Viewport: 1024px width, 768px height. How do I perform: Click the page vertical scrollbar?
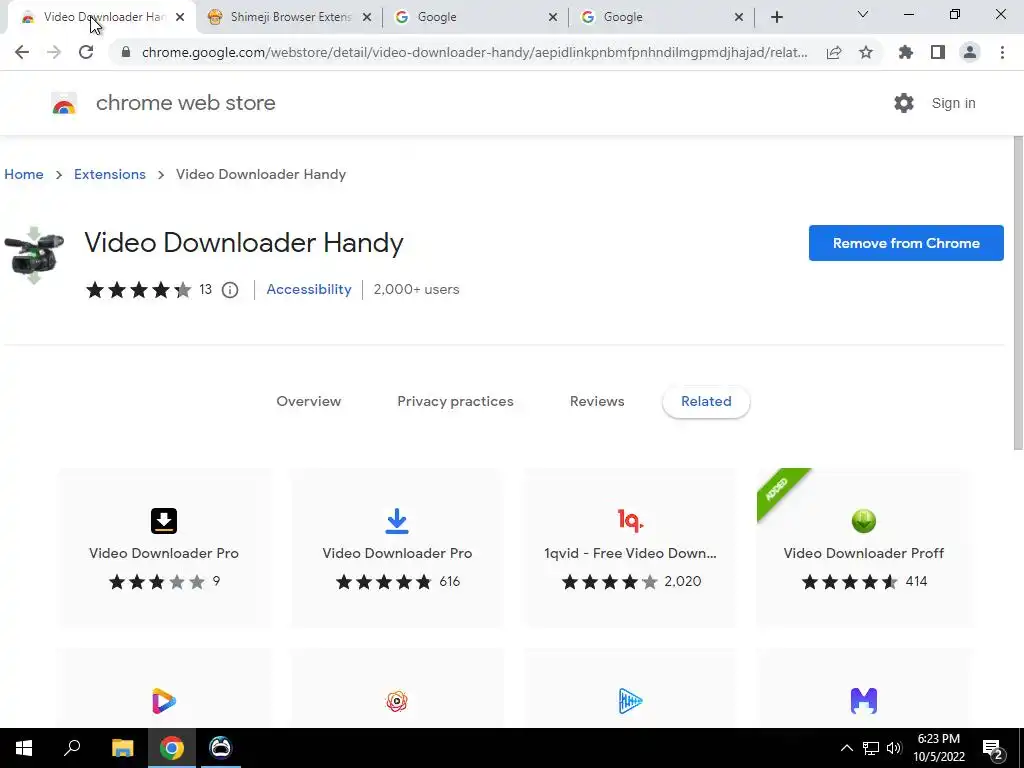click(x=1018, y=293)
